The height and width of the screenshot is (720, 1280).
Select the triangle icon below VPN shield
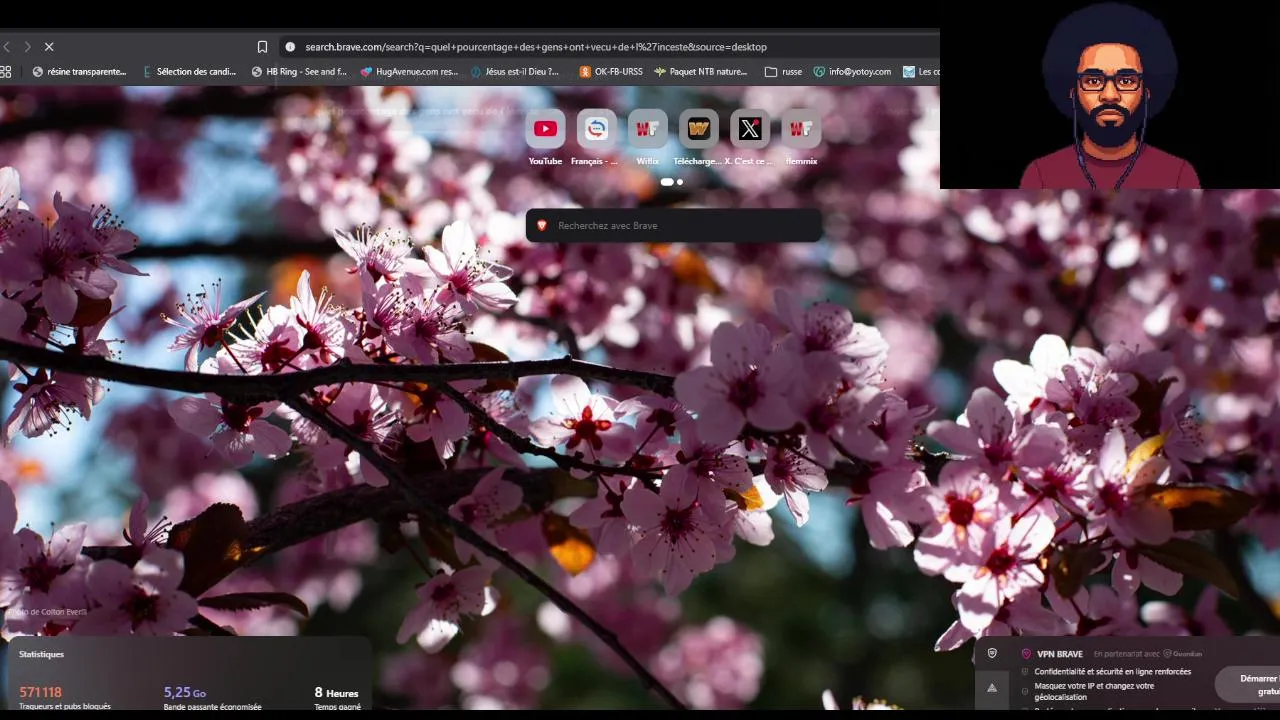click(992, 687)
